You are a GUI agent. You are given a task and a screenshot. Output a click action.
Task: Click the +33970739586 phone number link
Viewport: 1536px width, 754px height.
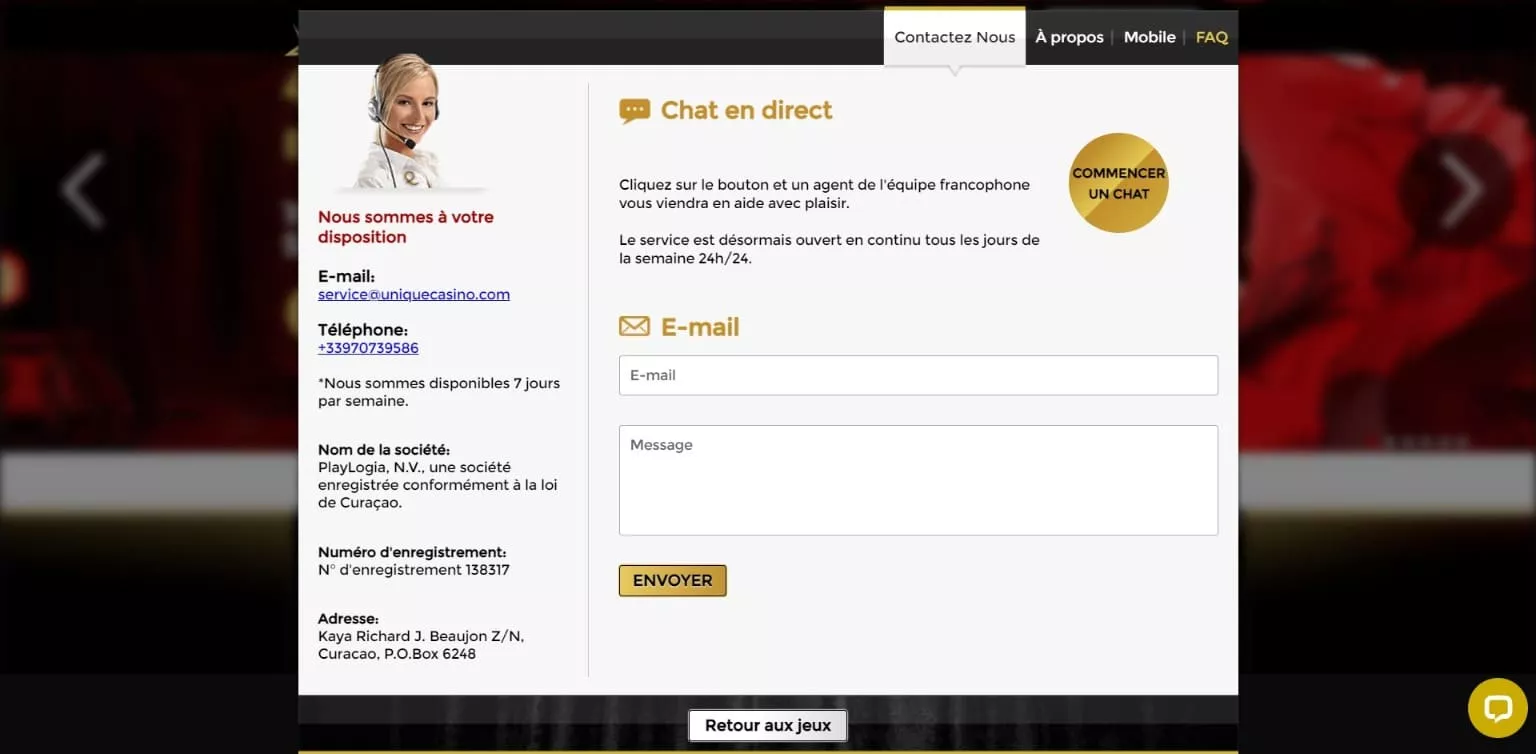[x=368, y=349]
